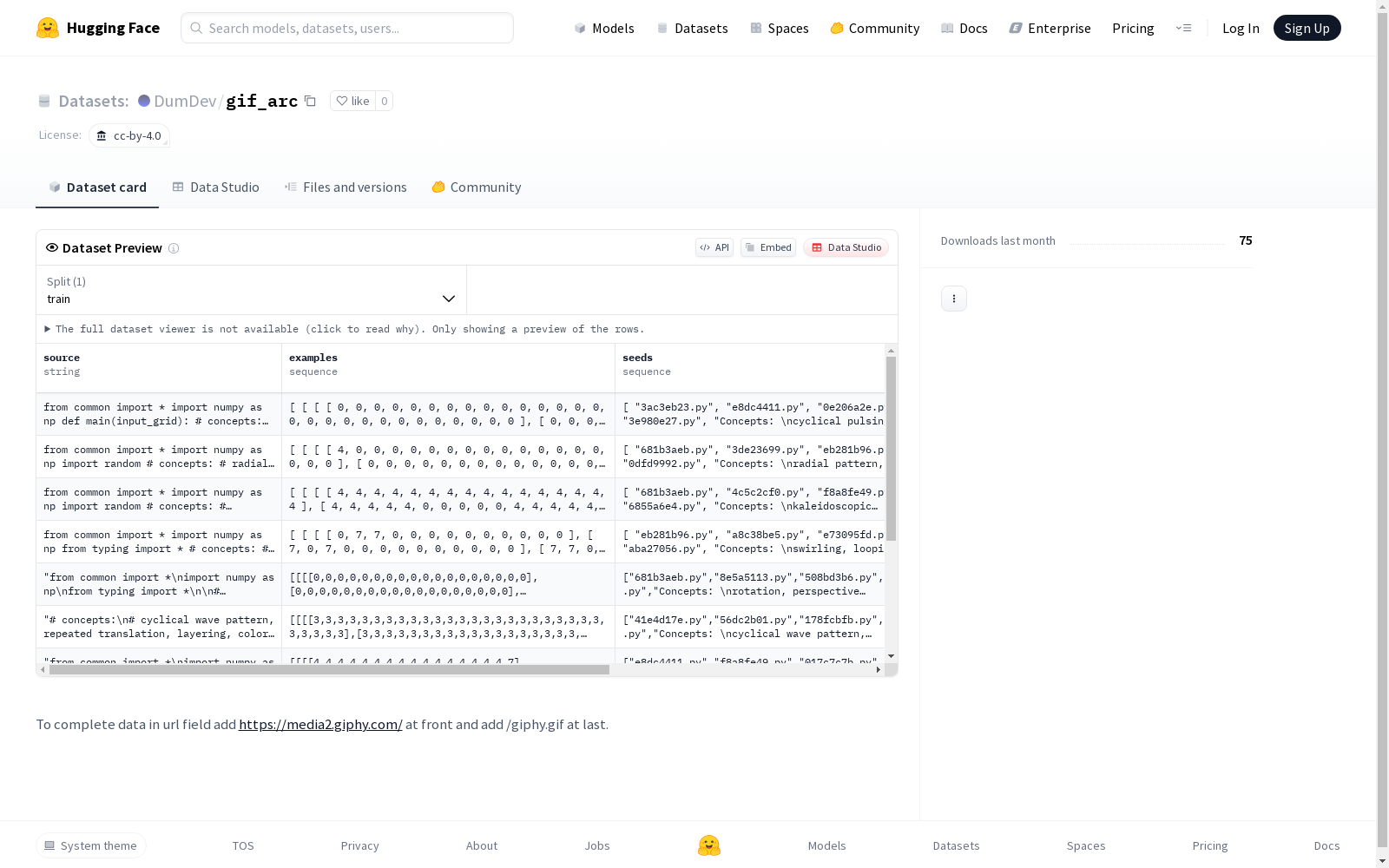This screenshot has height=868, width=1389.
Task: Open the train split dropdown
Action: [x=252, y=290]
